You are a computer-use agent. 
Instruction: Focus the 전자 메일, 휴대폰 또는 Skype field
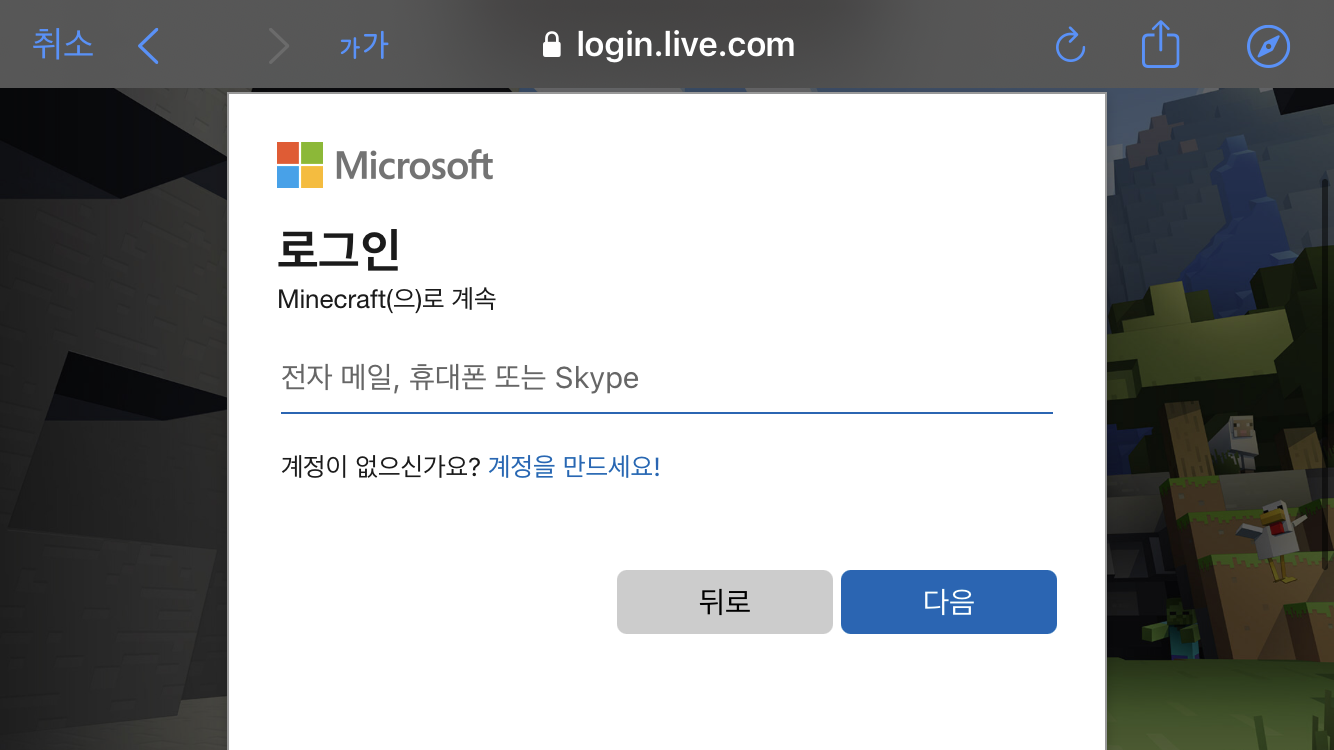click(x=667, y=379)
